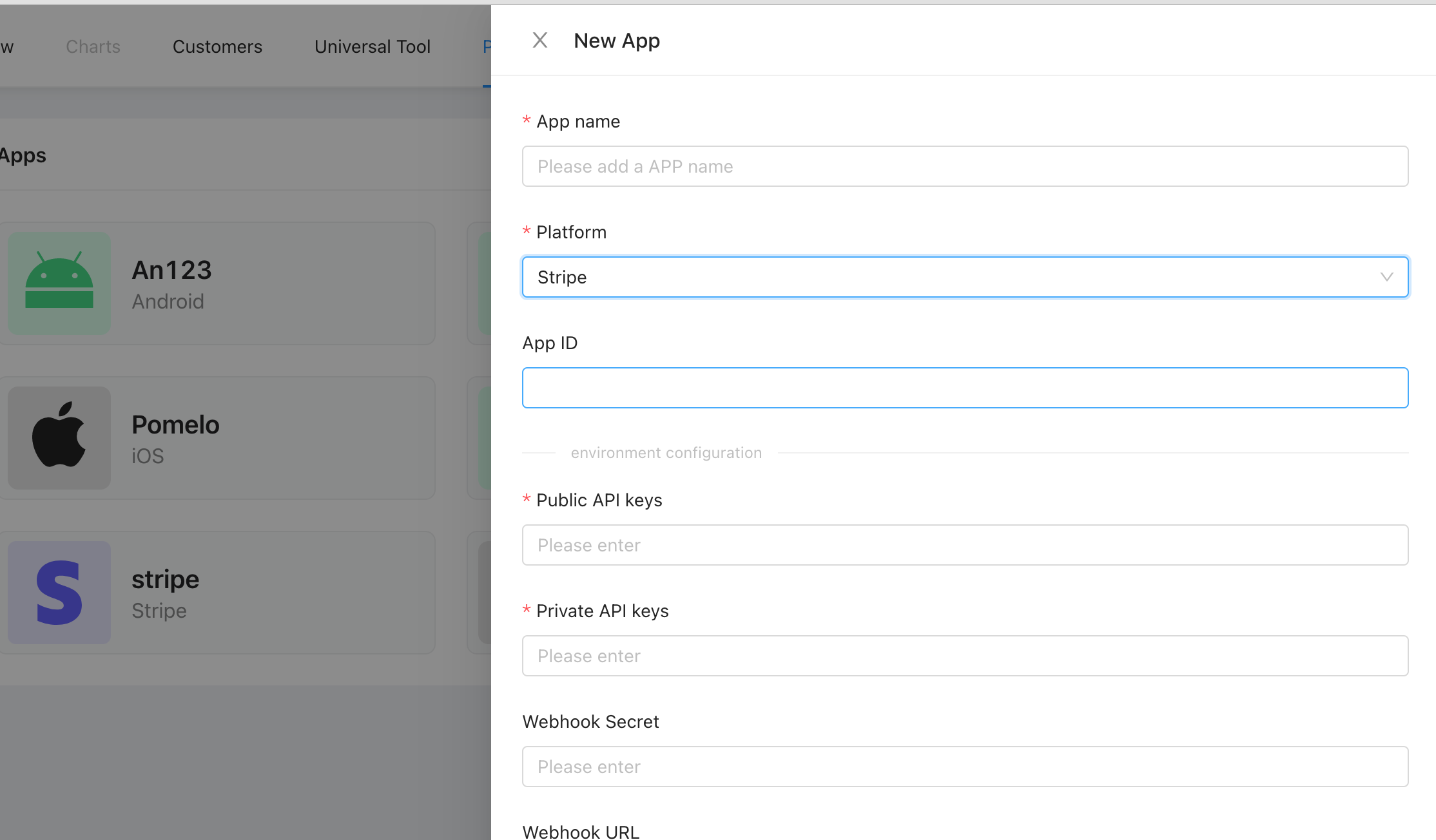Viewport: 1436px width, 840px height.
Task: Close the New App panel
Action: (540, 41)
